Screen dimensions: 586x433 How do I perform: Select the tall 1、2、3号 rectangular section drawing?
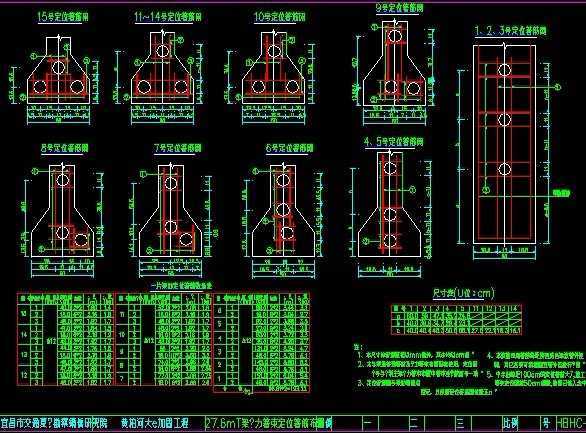point(504,145)
